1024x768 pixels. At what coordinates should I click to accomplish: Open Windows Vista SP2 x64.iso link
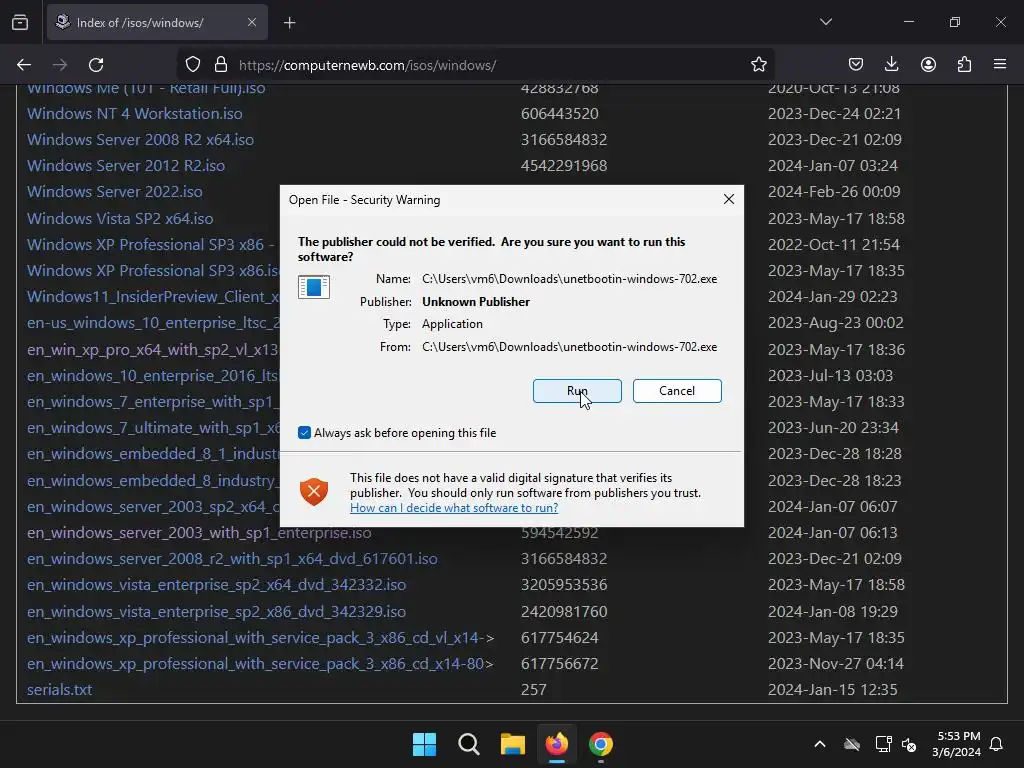pos(120,218)
